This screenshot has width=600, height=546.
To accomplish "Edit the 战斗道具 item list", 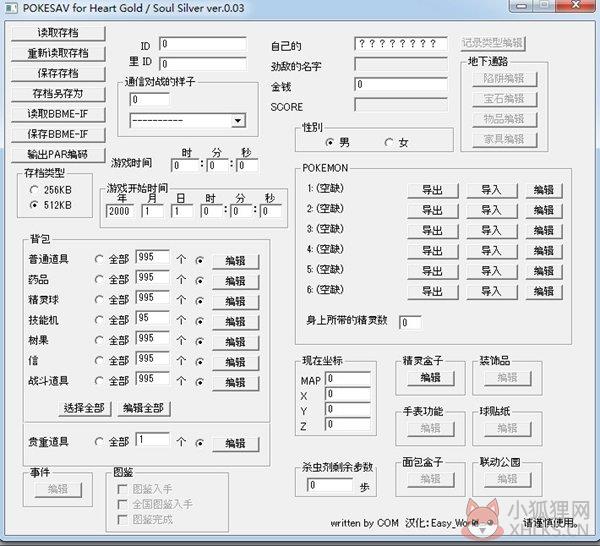I will [x=236, y=383].
